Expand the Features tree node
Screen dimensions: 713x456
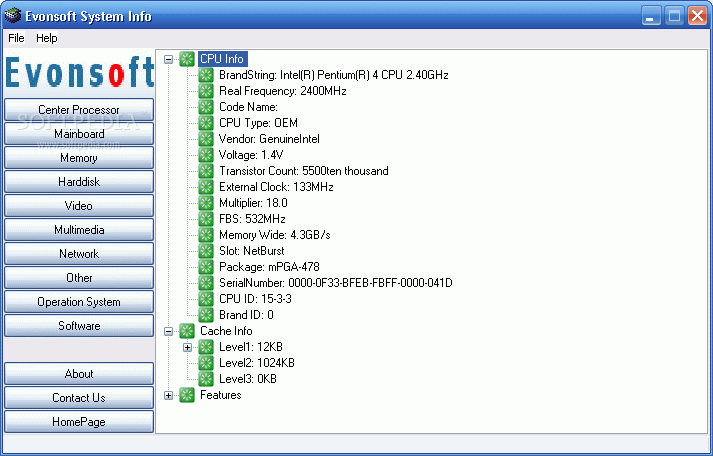tap(169, 395)
